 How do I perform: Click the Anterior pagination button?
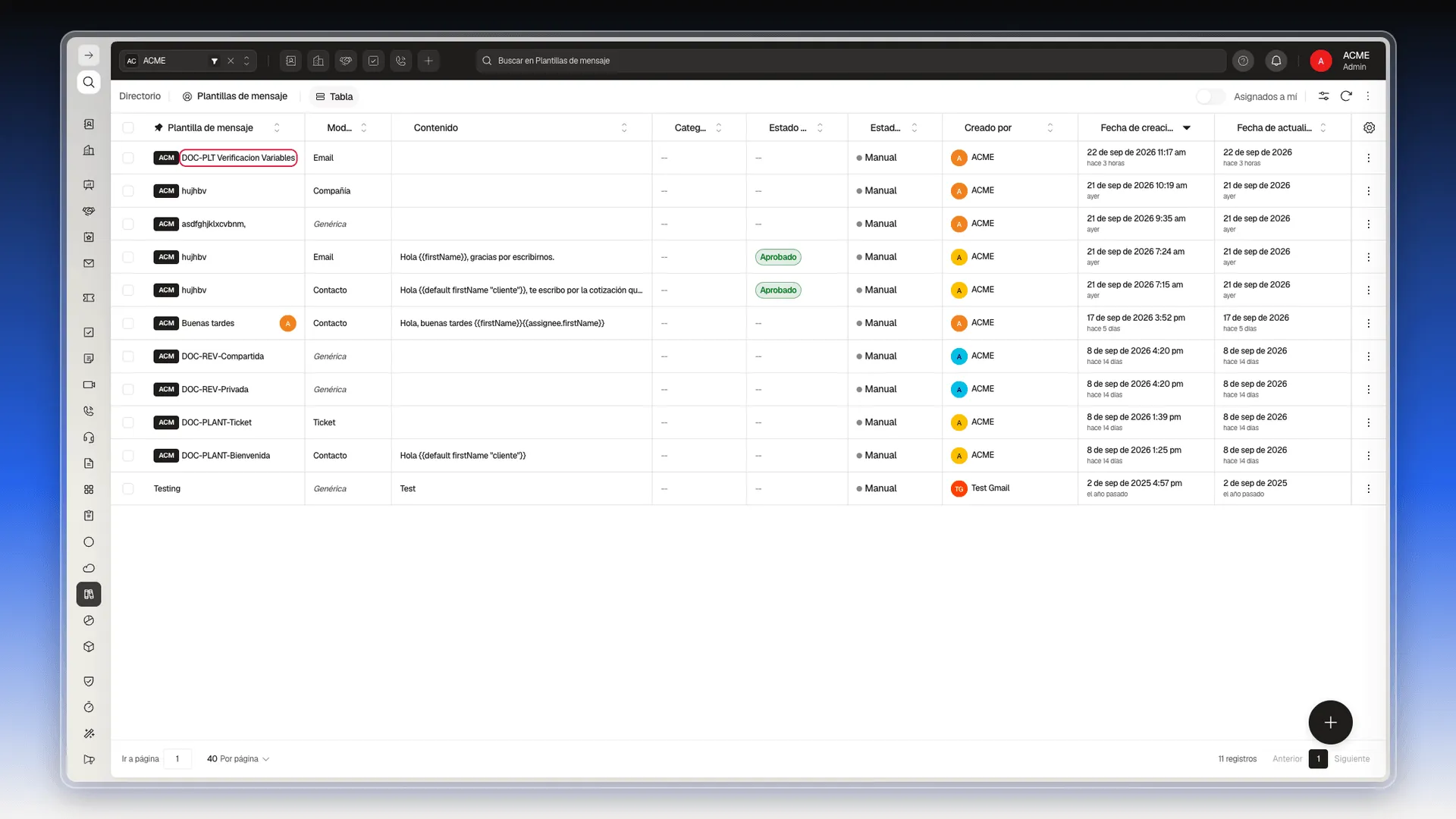coord(1287,759)
